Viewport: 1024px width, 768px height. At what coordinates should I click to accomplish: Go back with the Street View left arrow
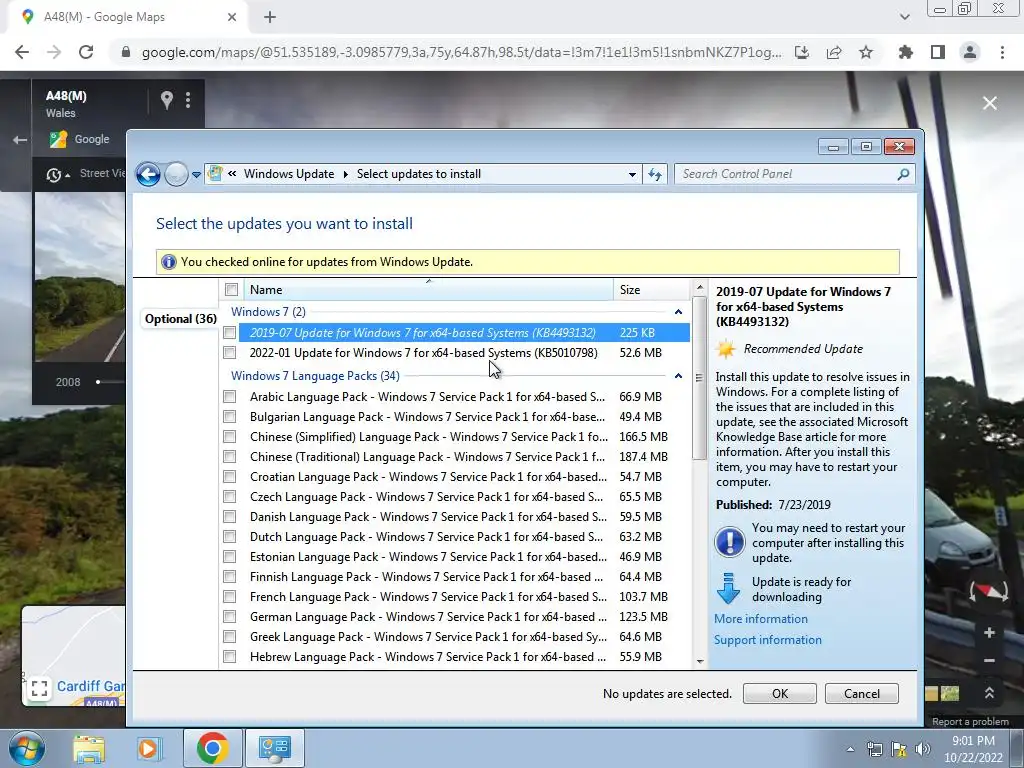[x=20, y=140]
